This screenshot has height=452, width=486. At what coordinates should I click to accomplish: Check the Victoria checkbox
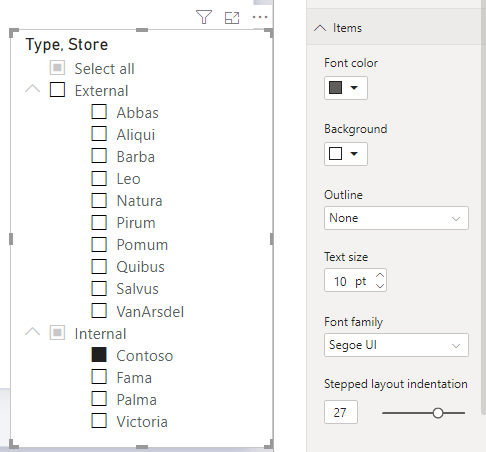point(99,421)
